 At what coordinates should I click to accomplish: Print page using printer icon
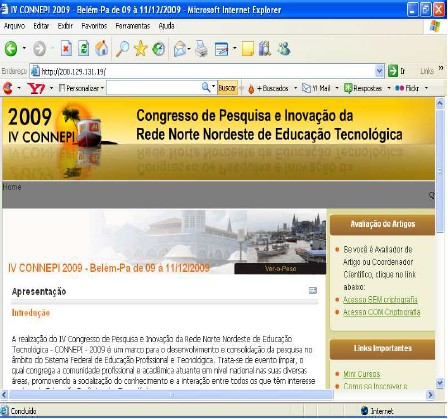point(201,49)
